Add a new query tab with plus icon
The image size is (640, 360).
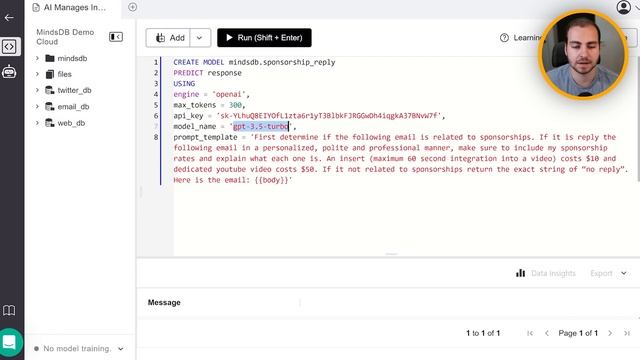pos(132,7)
